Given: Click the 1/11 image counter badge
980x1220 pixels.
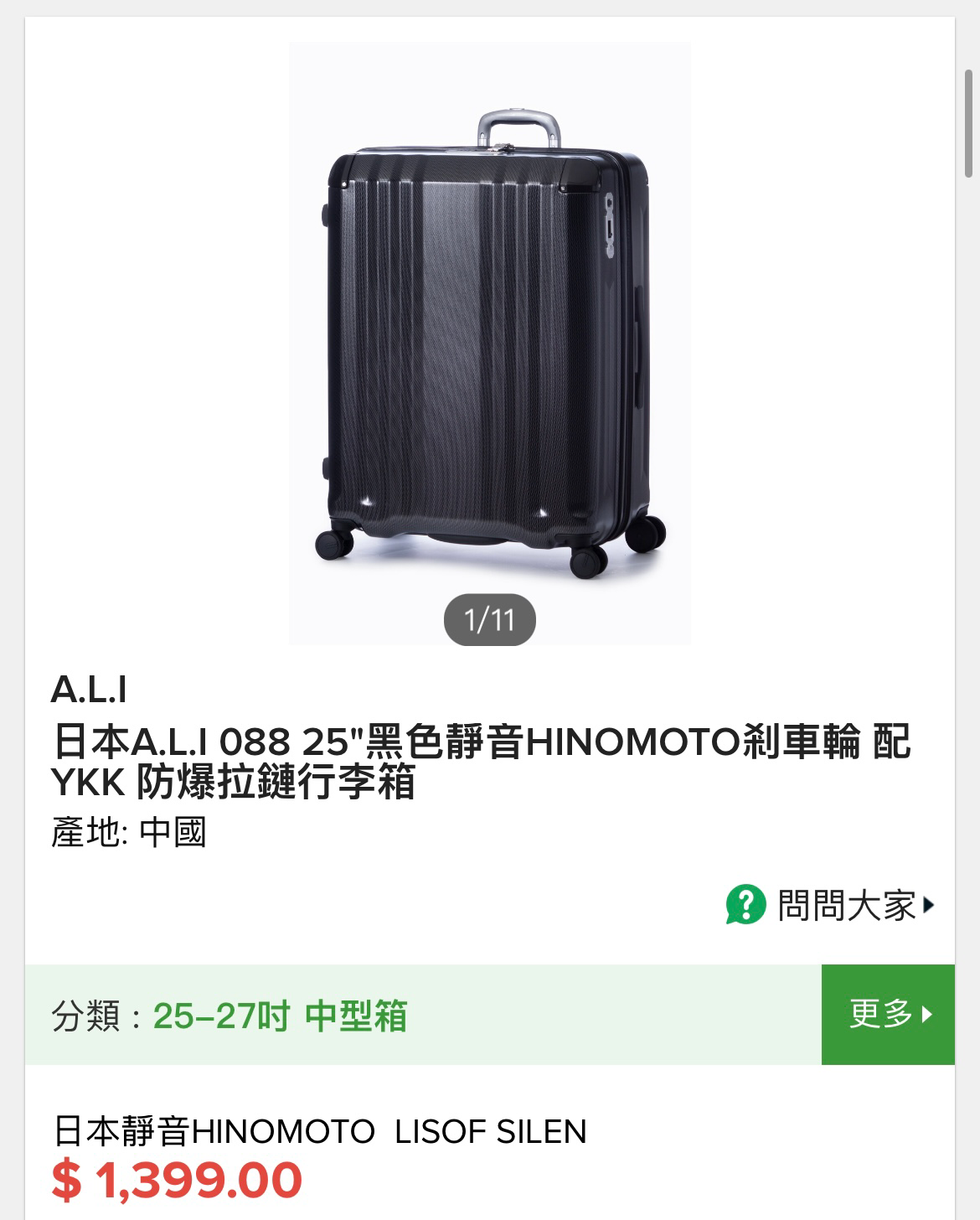Looking at the screenshot, I should [489, 620].
